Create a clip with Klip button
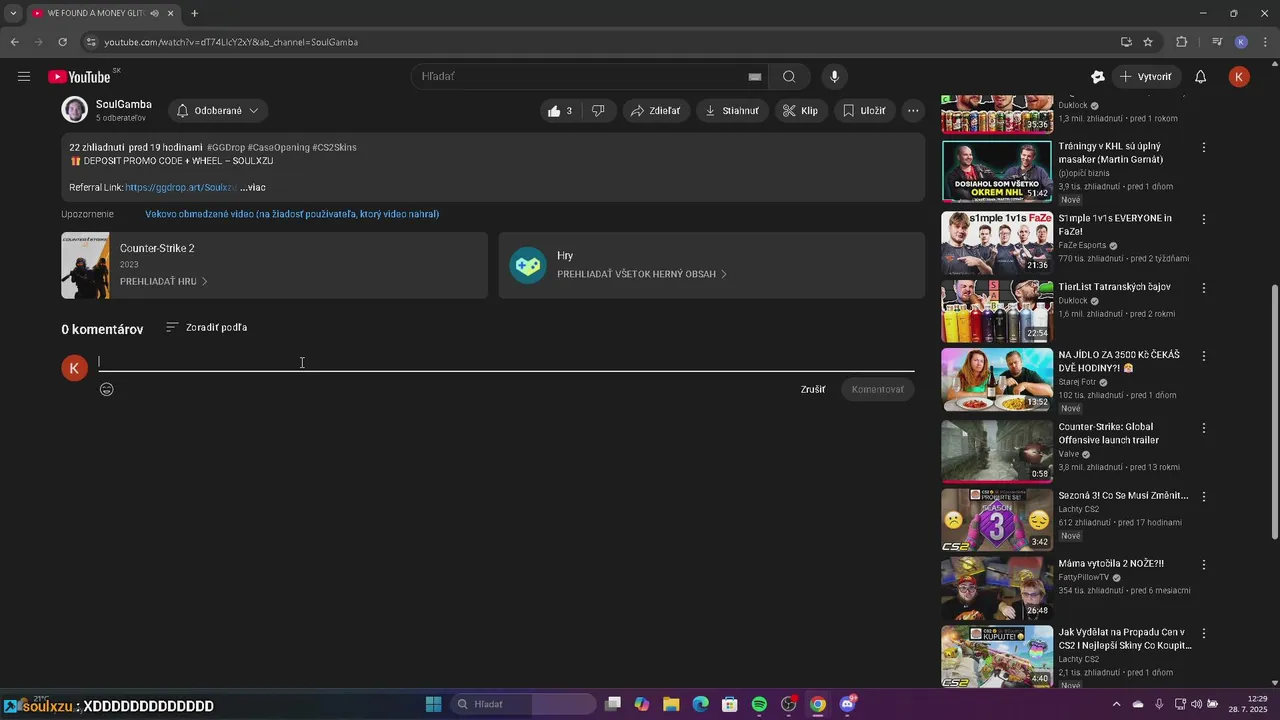Viewport: 1280px width, 720px height. click(x=800, y=111)
